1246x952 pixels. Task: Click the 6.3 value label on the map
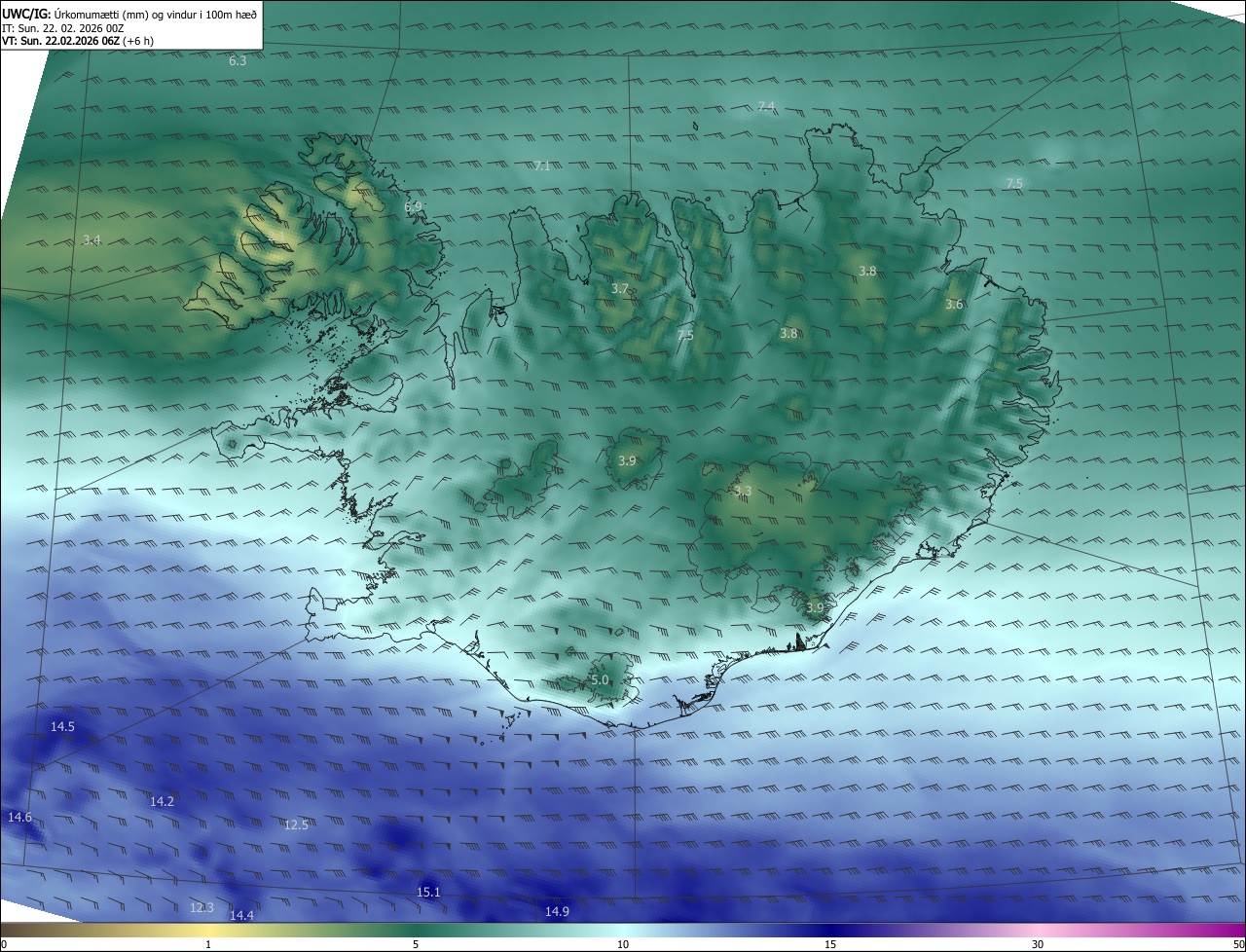point(238,61)
